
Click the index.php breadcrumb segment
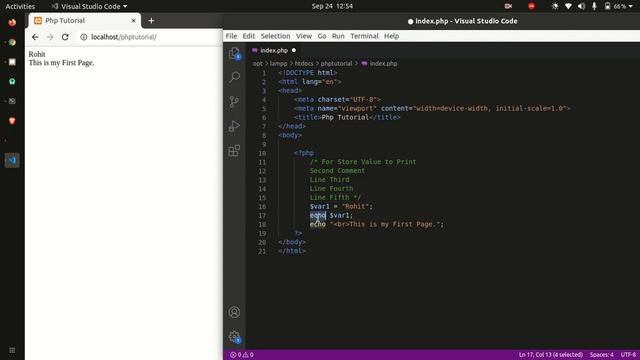380,64
